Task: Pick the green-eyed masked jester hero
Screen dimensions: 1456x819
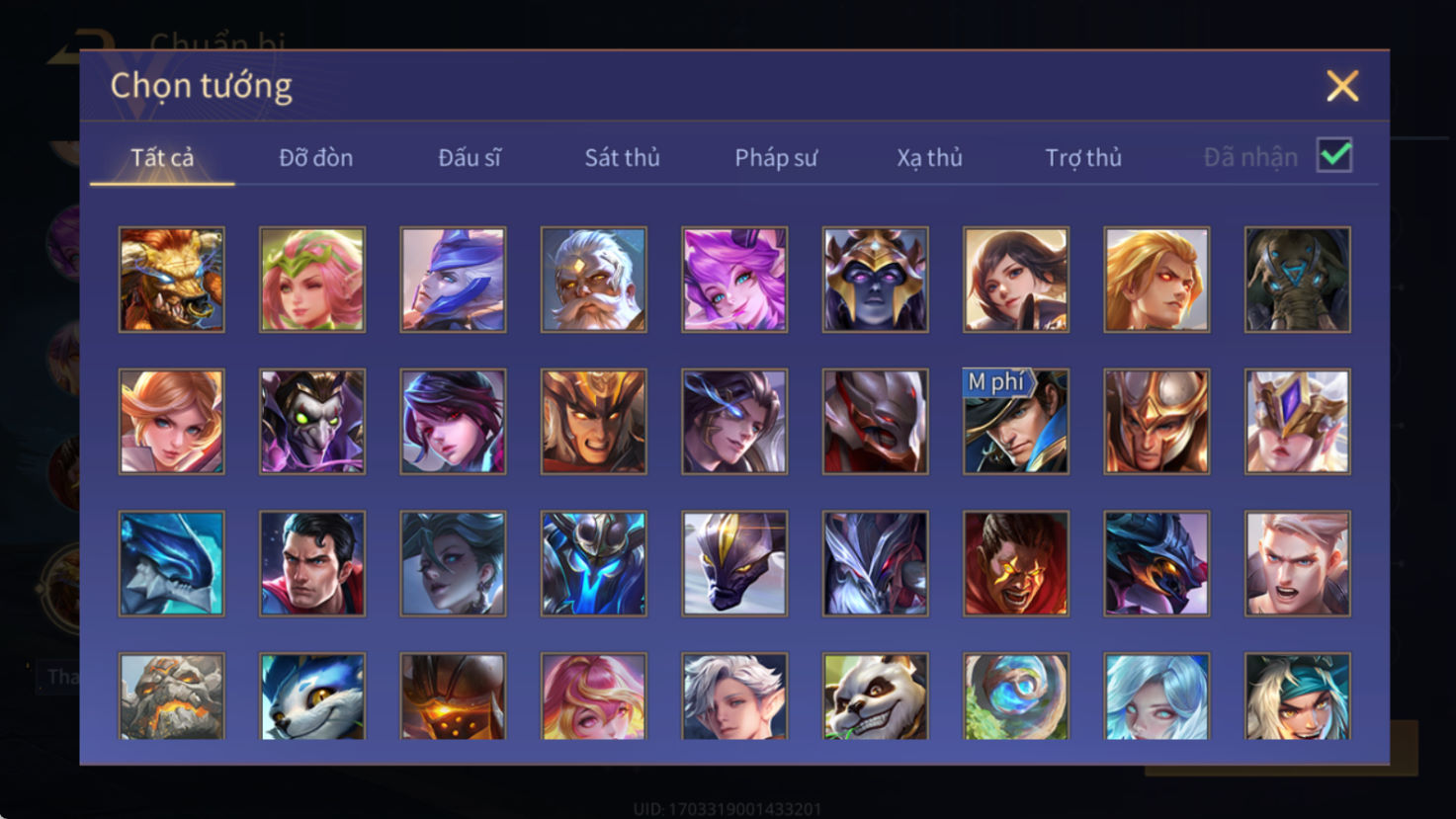Action: [x=312, y=422]
